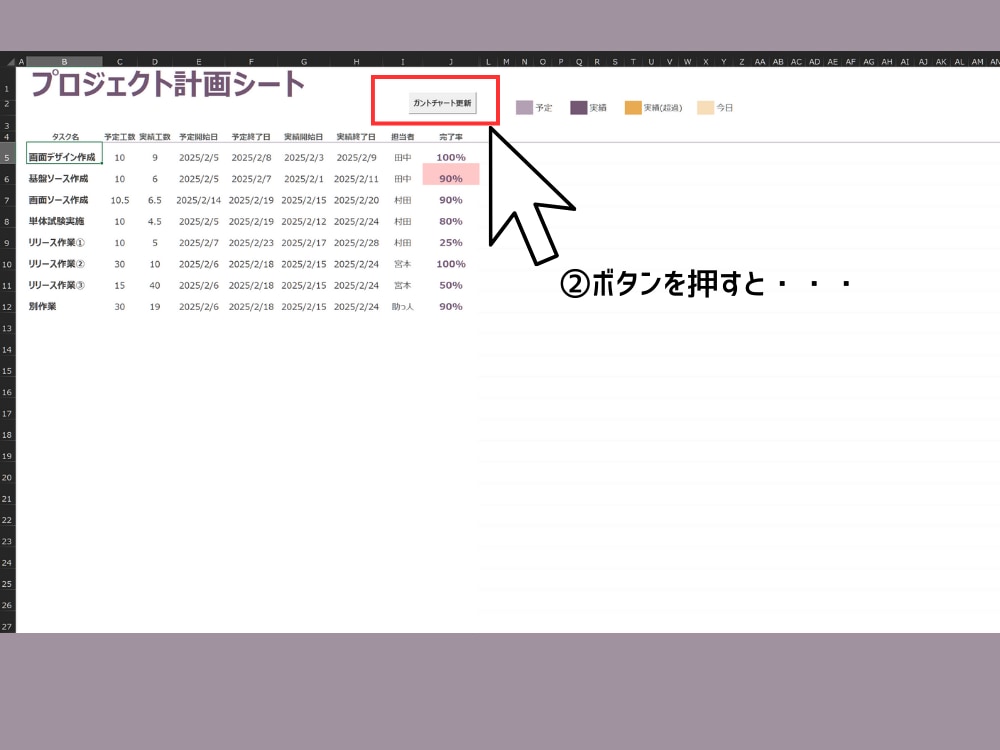Image resolution: width=1000 pixels, height=750 pixels.
Task: Click the 2025/2/20 actual end date
Action: pos(356,200)
